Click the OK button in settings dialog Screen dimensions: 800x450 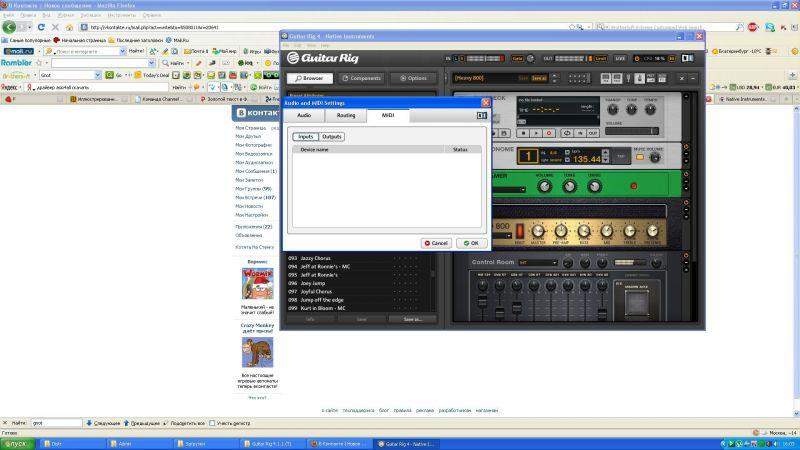[470, 243]
